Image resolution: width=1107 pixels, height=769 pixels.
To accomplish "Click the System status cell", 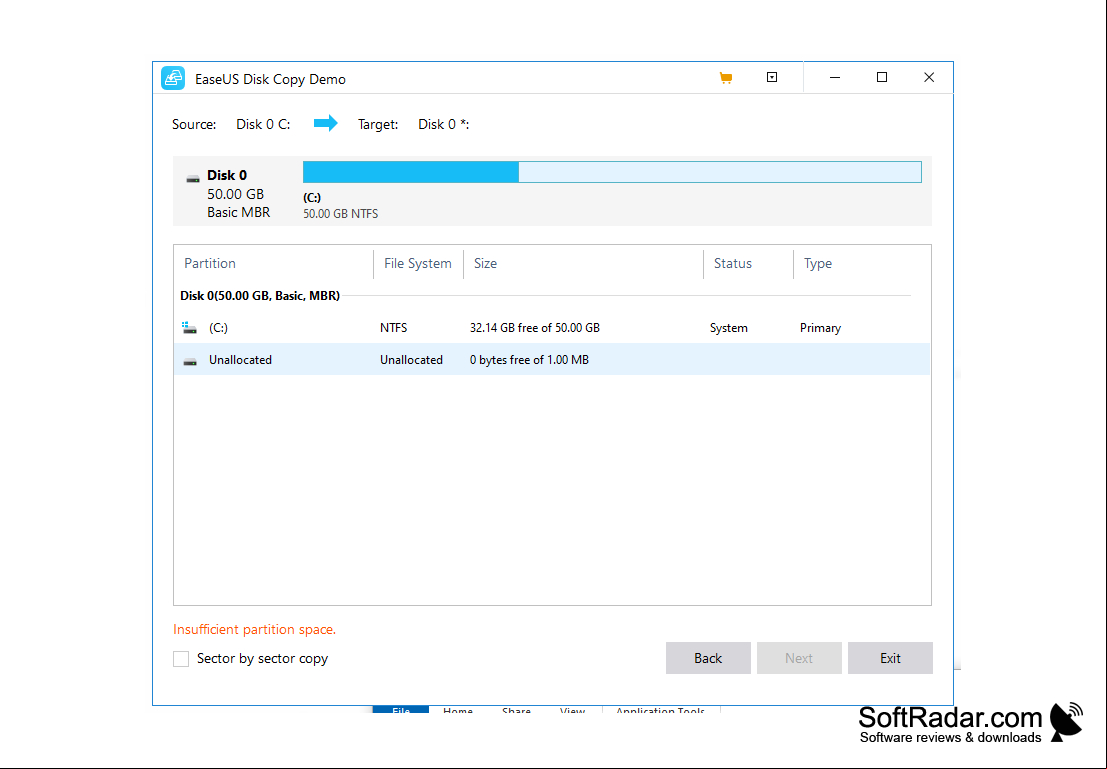I will tap(729, 328).
